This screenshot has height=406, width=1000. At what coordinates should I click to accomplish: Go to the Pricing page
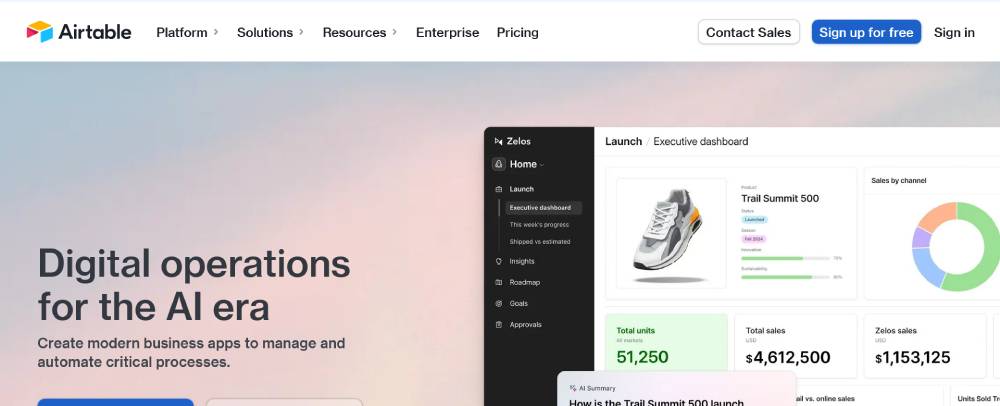[x=517, y=33]
